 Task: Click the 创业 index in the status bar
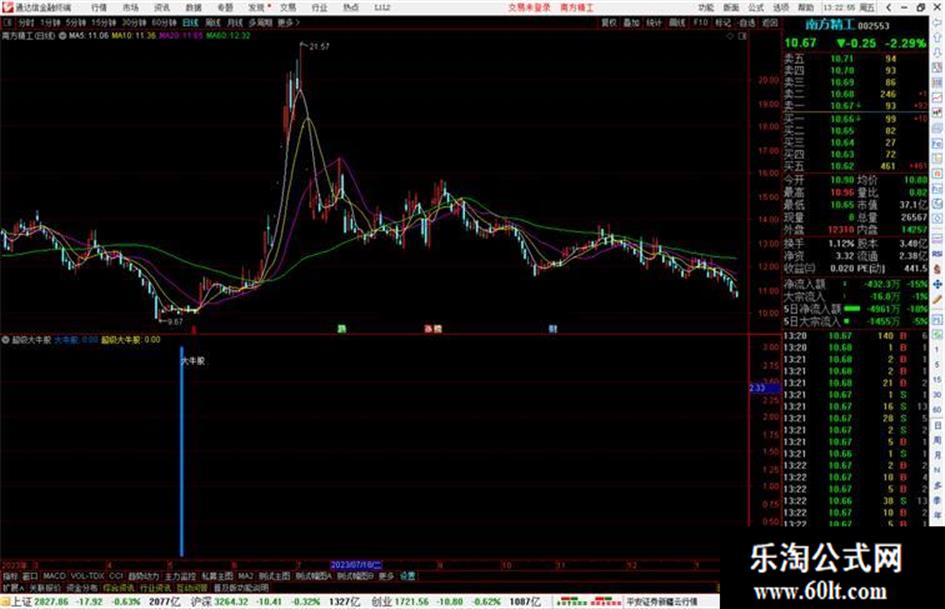[381, 602]
